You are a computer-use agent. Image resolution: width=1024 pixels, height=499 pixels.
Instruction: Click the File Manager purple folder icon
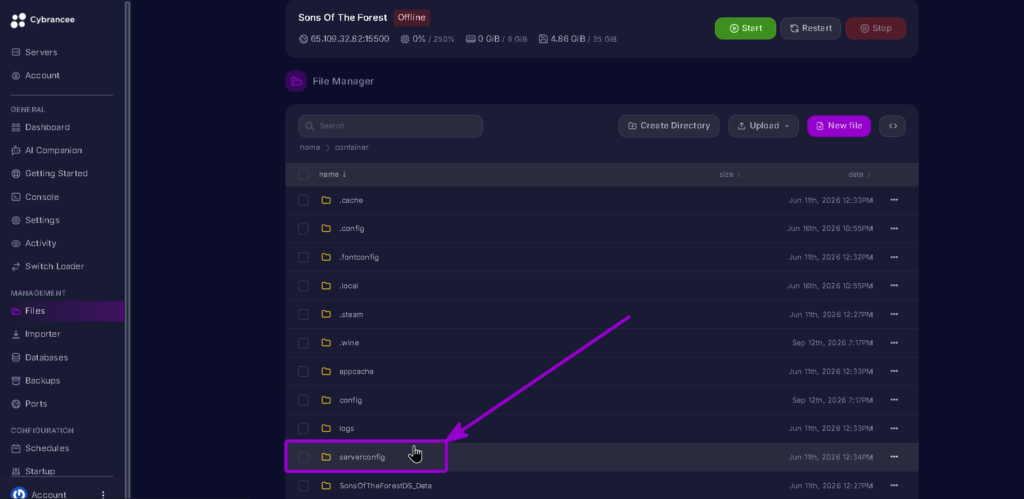coord(296,82)
